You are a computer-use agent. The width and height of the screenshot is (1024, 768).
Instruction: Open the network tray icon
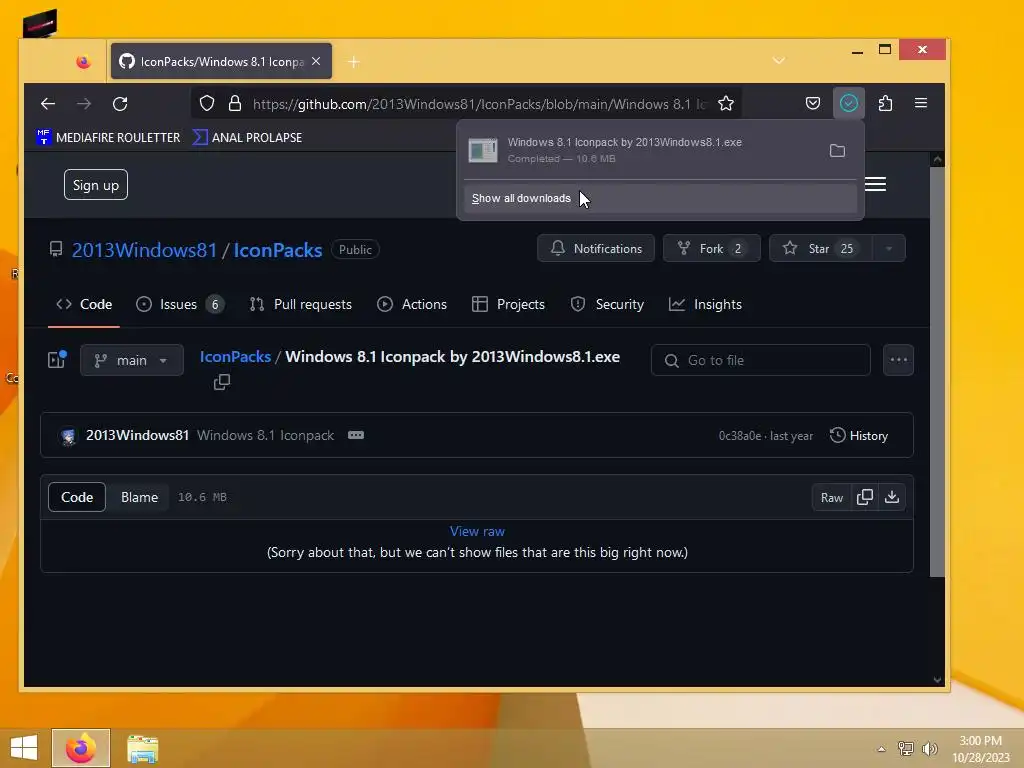(x=906, y=748)
